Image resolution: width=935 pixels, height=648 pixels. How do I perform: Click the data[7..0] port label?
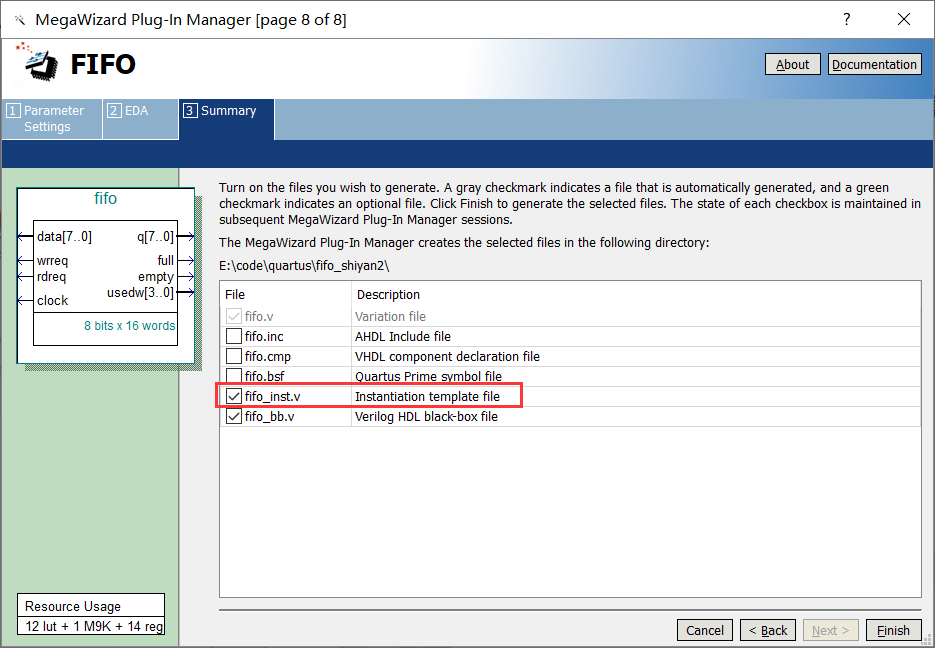64,237
